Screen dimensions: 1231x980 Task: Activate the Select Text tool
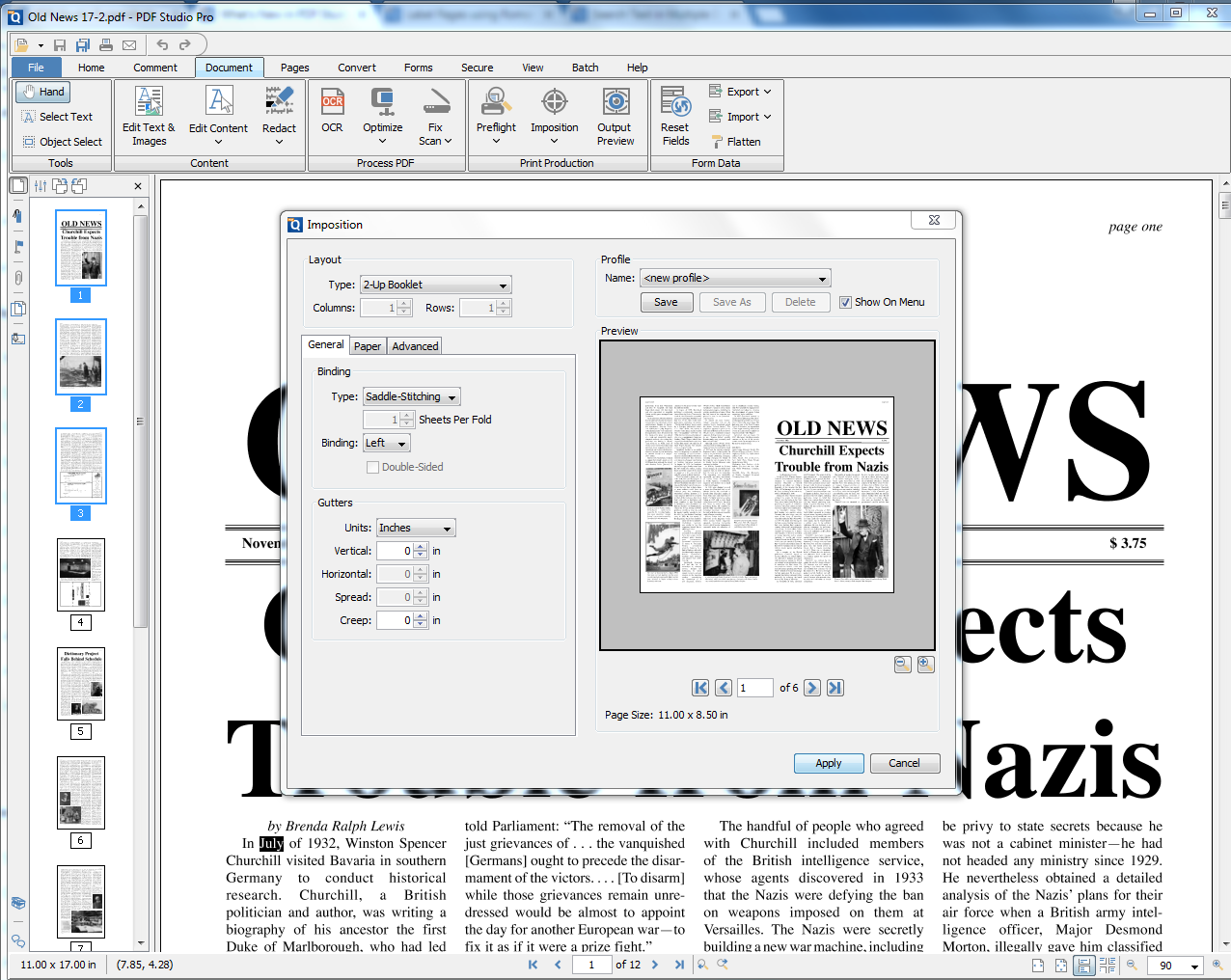(58, 117)
